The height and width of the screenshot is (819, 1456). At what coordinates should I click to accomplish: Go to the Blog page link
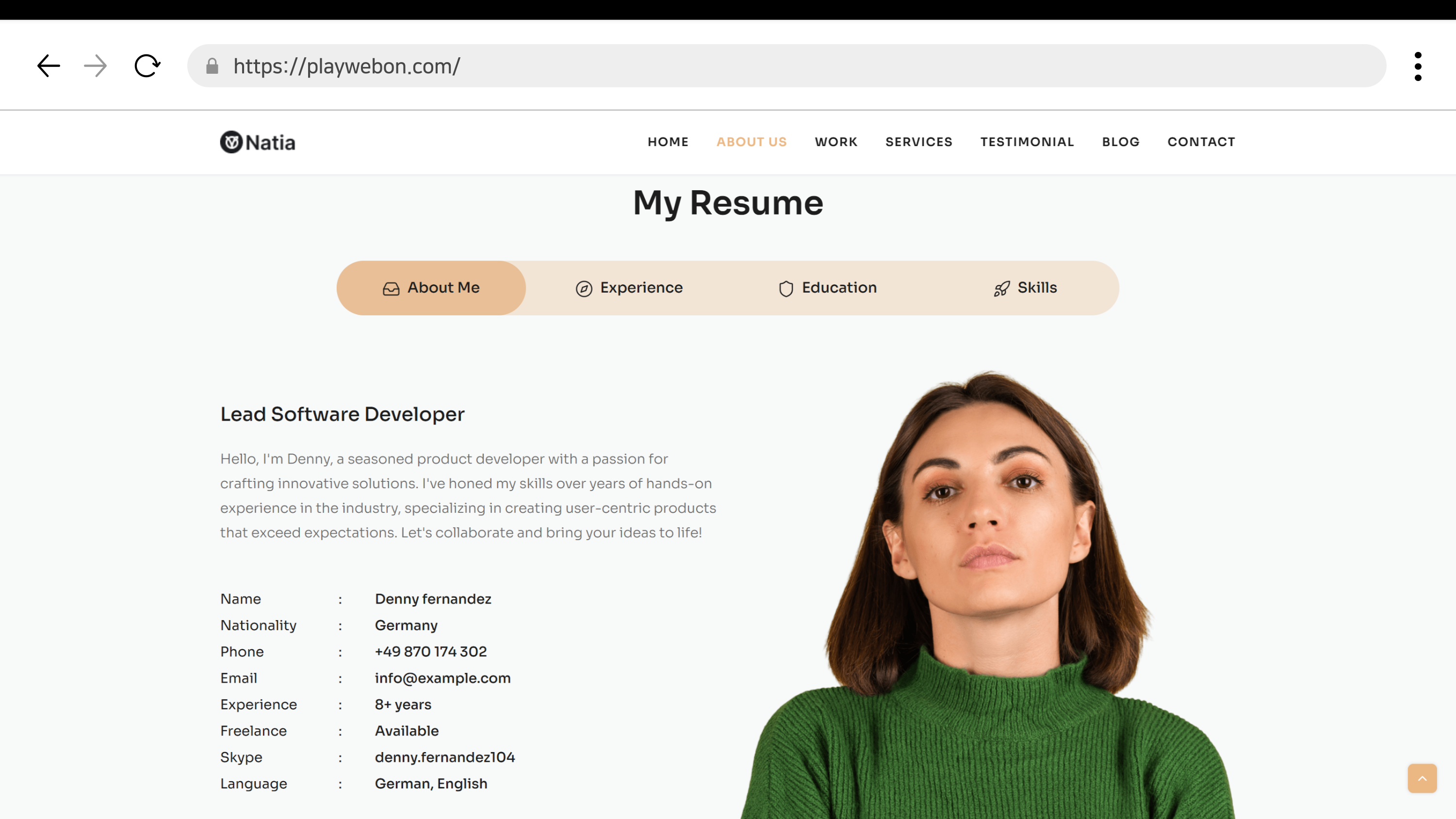point(1120,142)
